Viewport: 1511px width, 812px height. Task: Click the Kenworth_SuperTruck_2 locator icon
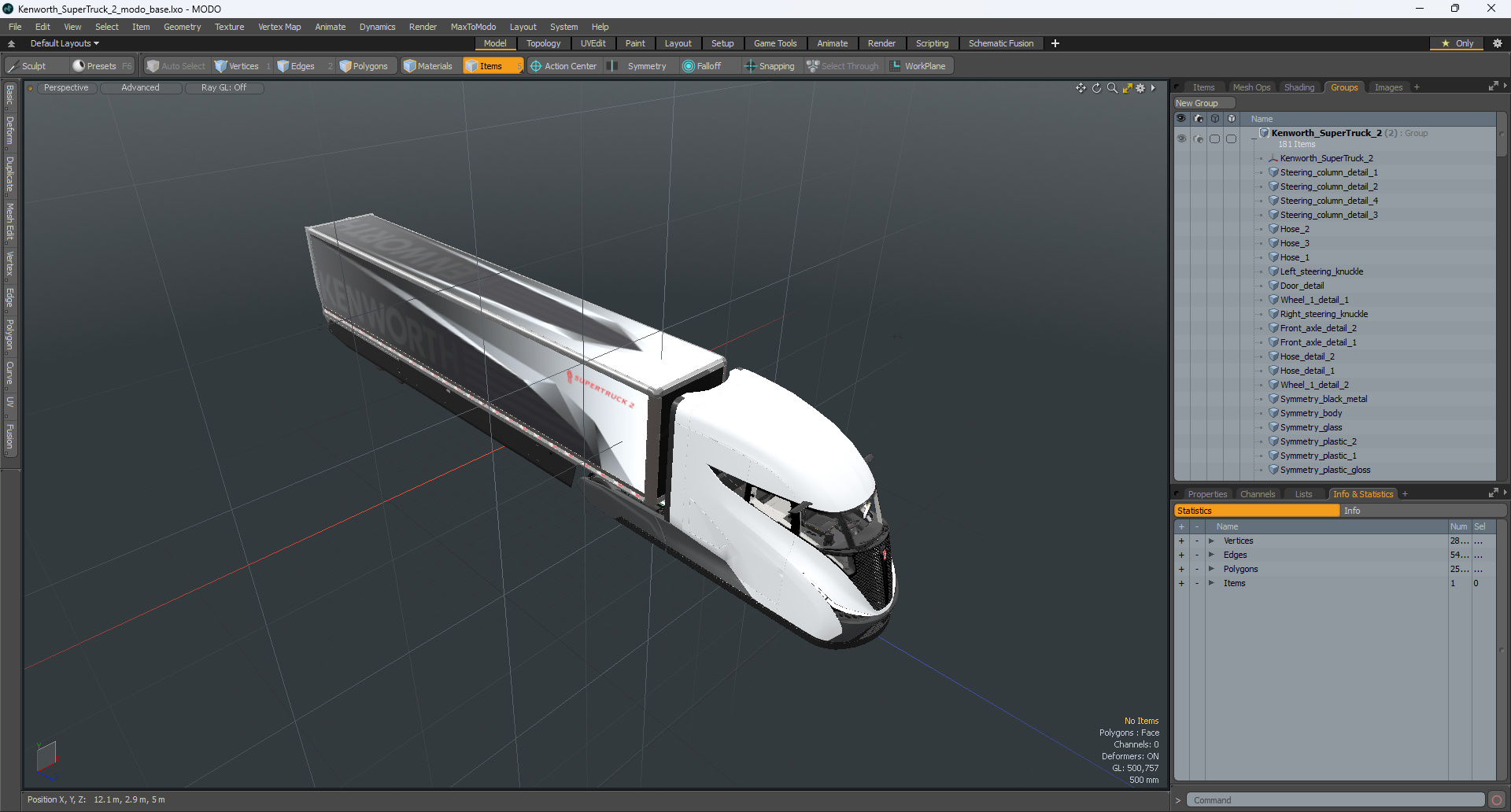[1273, 158]
